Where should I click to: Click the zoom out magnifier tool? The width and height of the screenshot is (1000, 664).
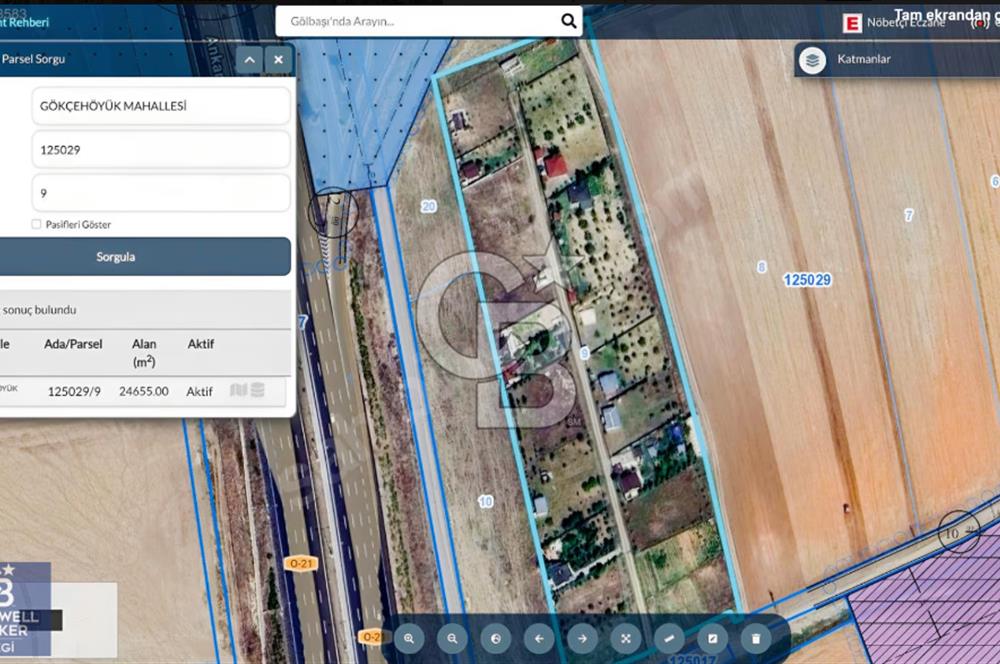coord(452,638)
